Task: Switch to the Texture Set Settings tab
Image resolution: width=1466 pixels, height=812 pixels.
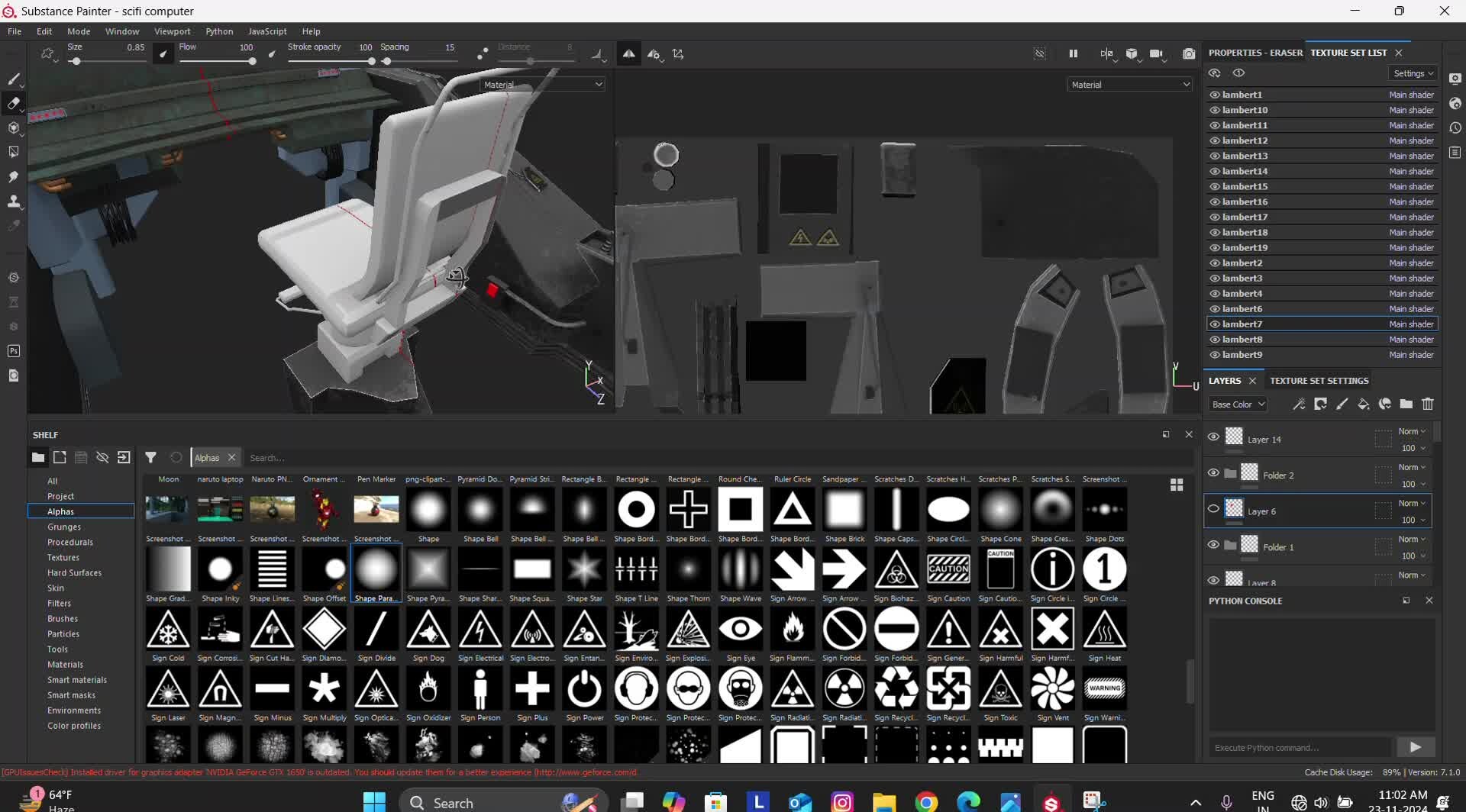Action: pos(1319,379)
